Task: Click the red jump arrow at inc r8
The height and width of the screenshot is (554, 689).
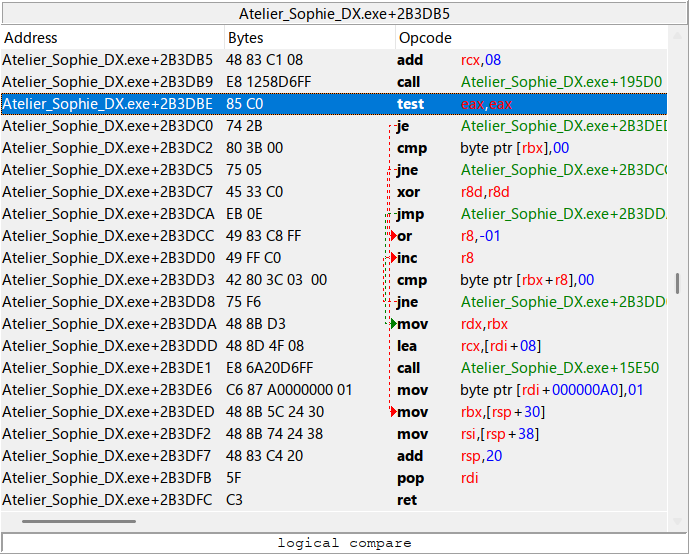Action: [x=393, y=258]
